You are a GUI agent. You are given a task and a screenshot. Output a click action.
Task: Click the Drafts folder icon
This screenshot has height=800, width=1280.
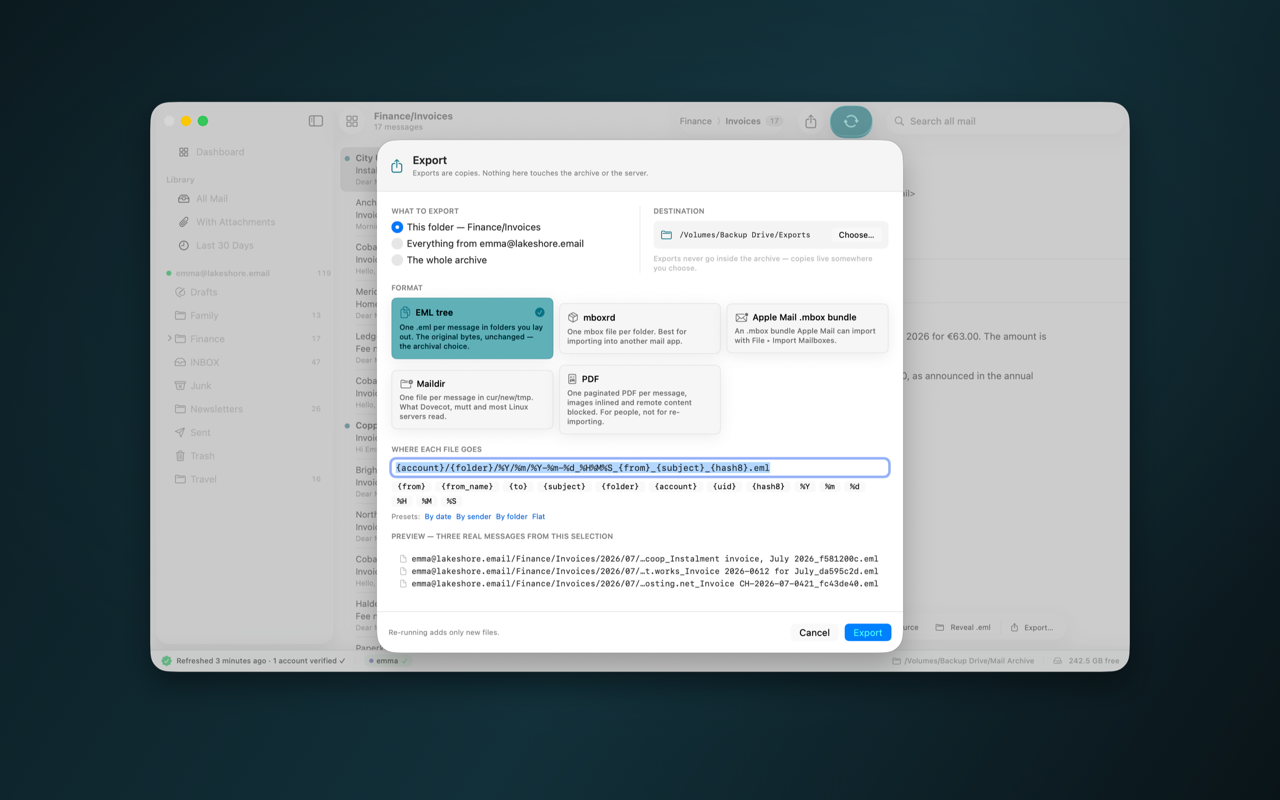click(180, 292)
